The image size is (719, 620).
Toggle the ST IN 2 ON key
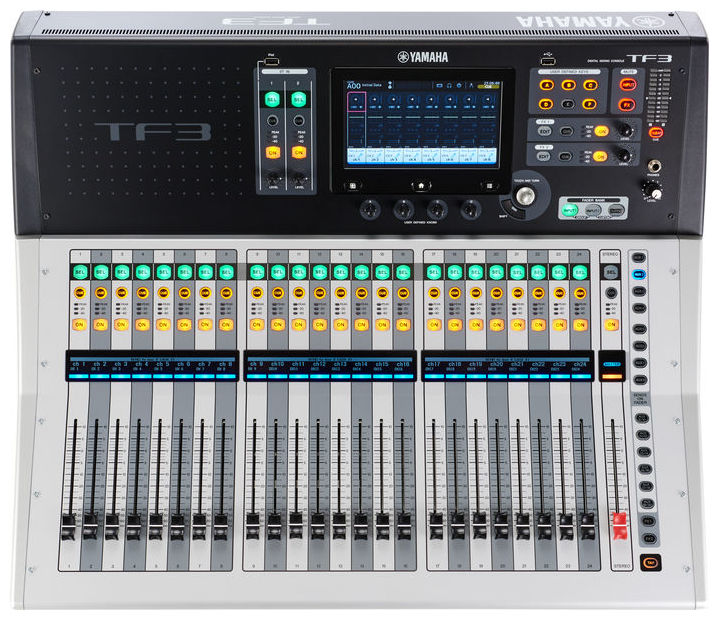[x=299, y=152]
